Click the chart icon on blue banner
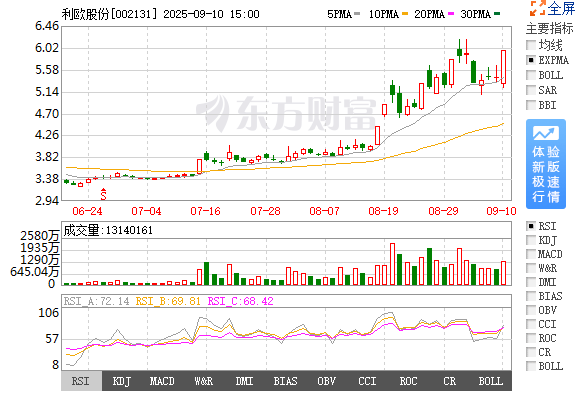The image size is (583, 394). (546, 133)
